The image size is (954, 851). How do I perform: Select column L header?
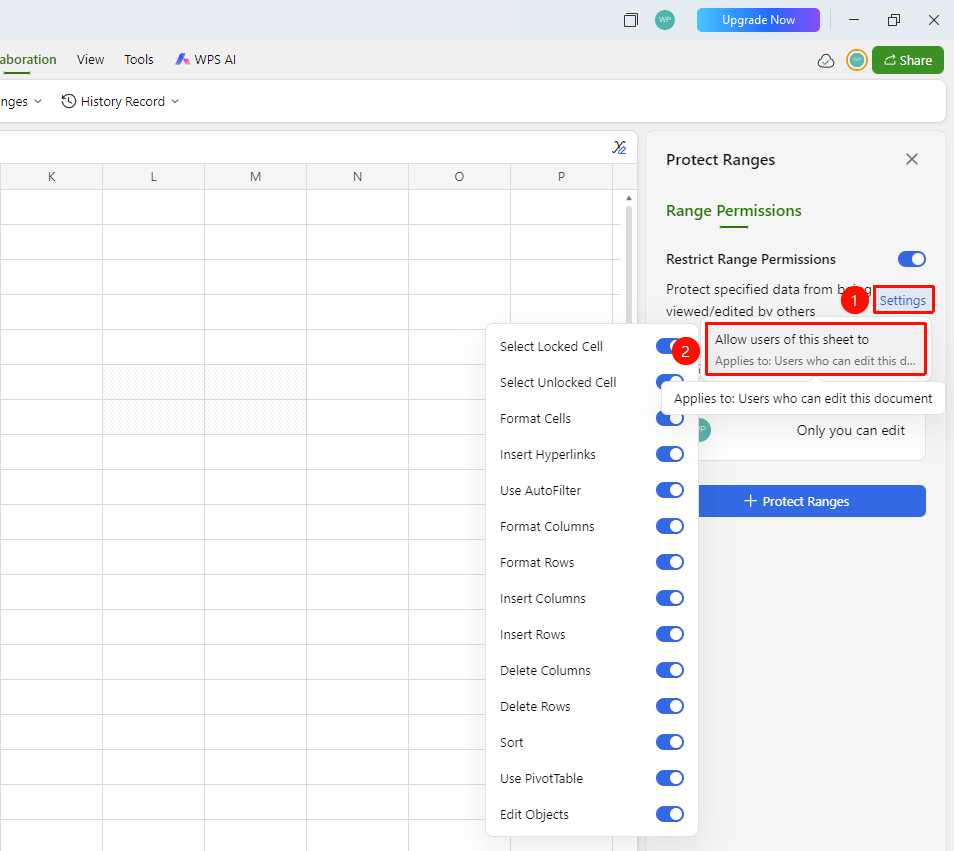click(153, 176)
